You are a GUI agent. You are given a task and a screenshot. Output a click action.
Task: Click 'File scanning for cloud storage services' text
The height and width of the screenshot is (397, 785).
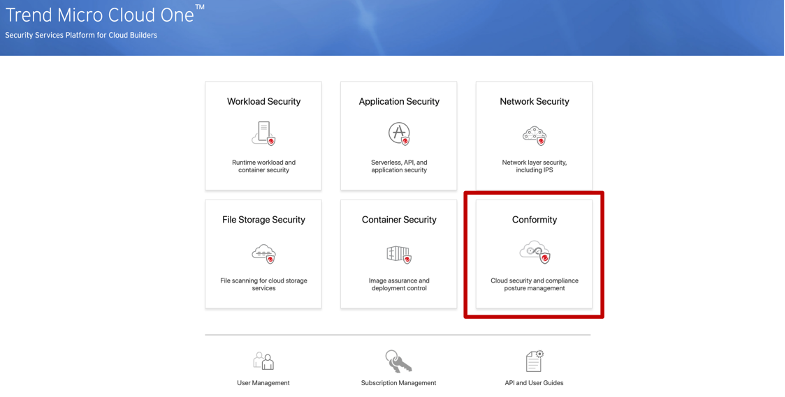pyautogui.click(x=264, y=284)
